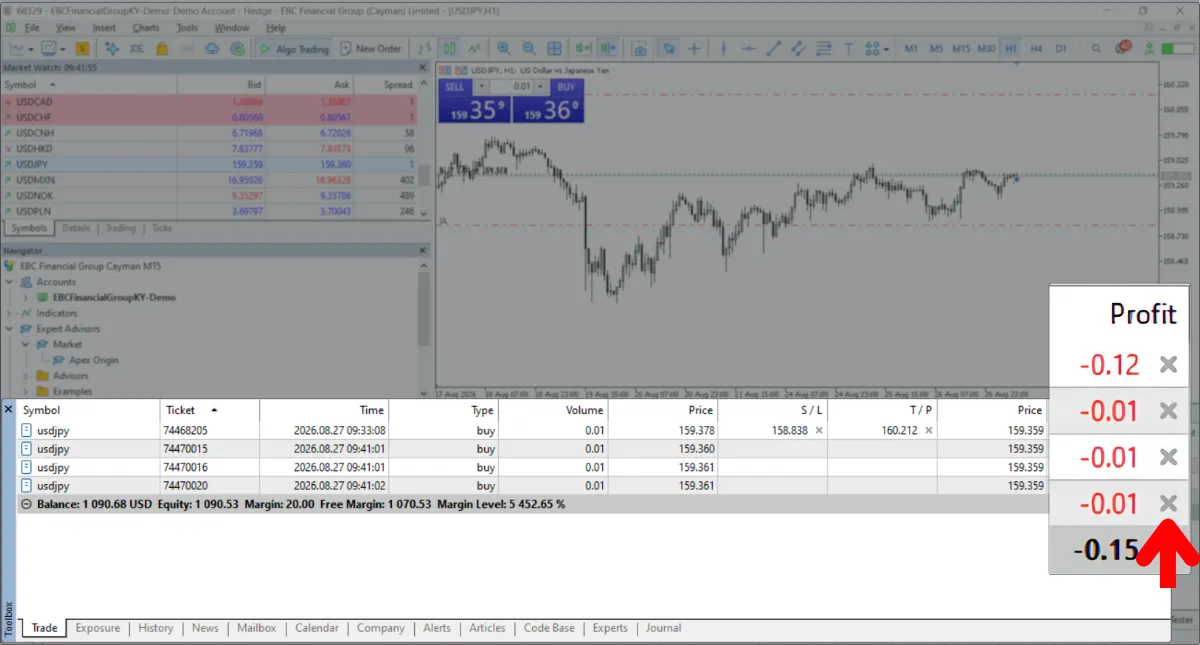The image size is (1200, 645).
Task: Open the IDE (MetaEditor) toolbar button
Action: pyautogui.click(x=136, y=48)
